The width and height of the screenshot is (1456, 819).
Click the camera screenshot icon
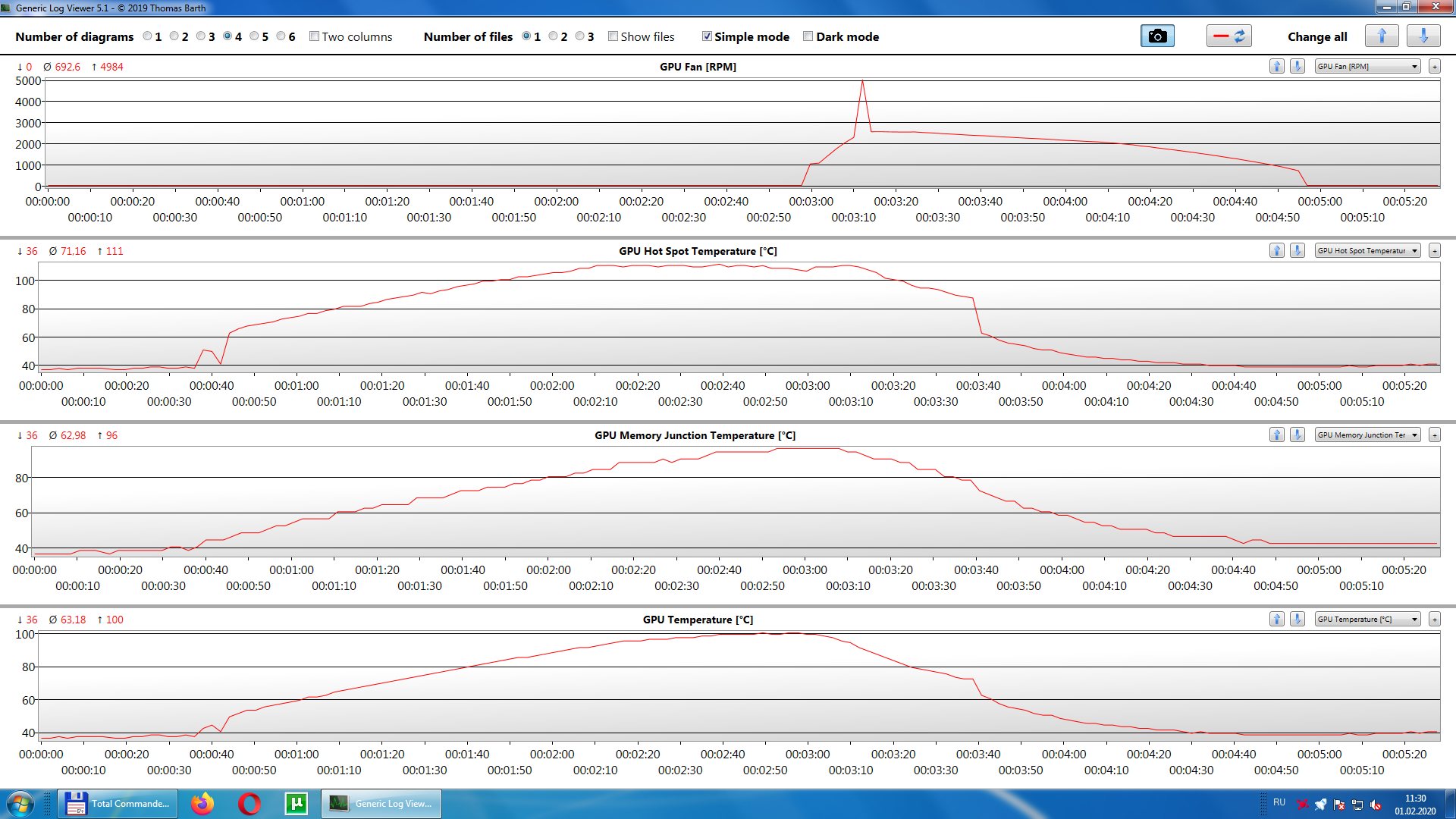tap(1157, 36)
